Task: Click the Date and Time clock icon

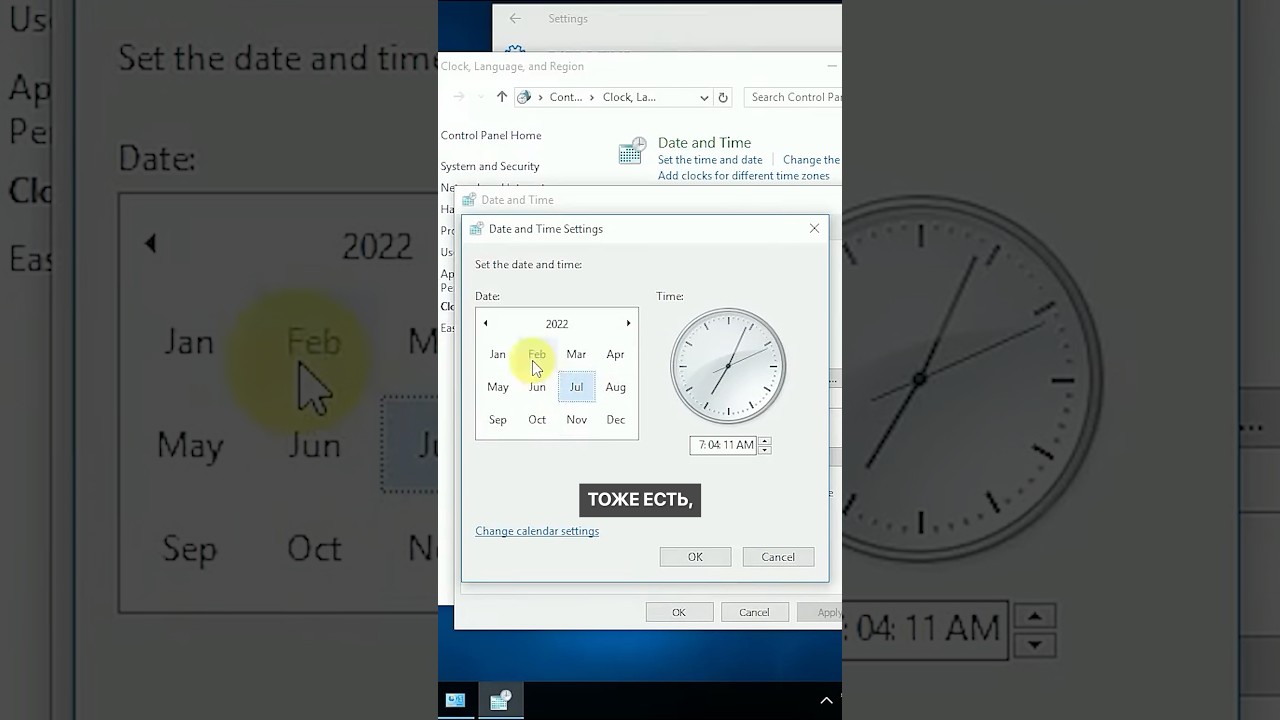Action: (x=631, y=152)
